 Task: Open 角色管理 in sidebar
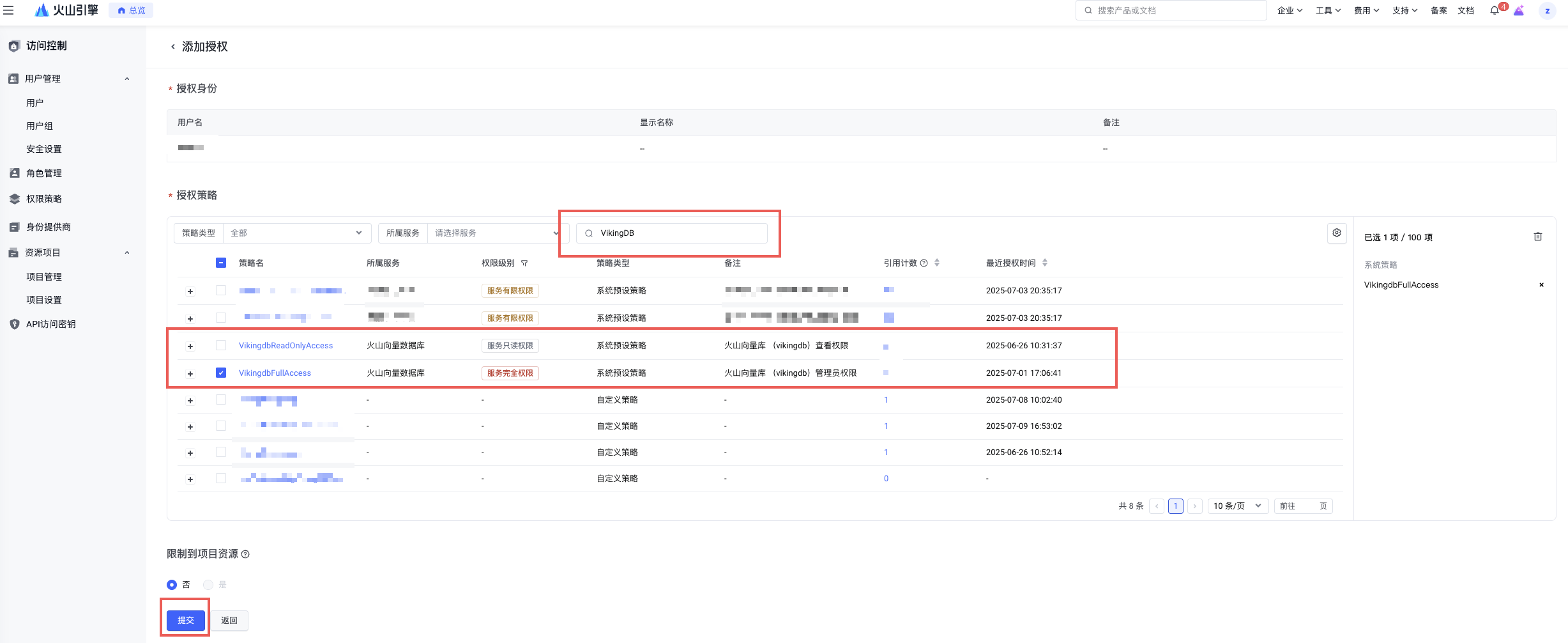pos(44,173)
